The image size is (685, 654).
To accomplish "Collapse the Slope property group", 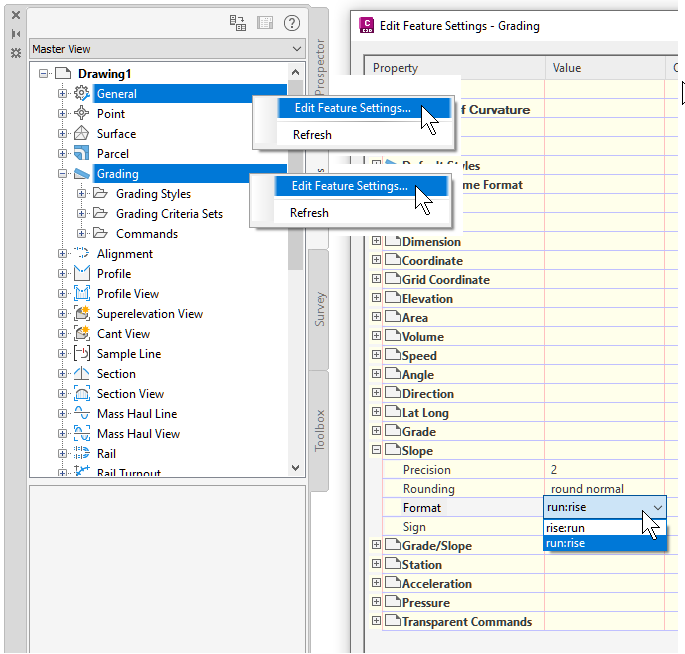I will pos(376,450).
